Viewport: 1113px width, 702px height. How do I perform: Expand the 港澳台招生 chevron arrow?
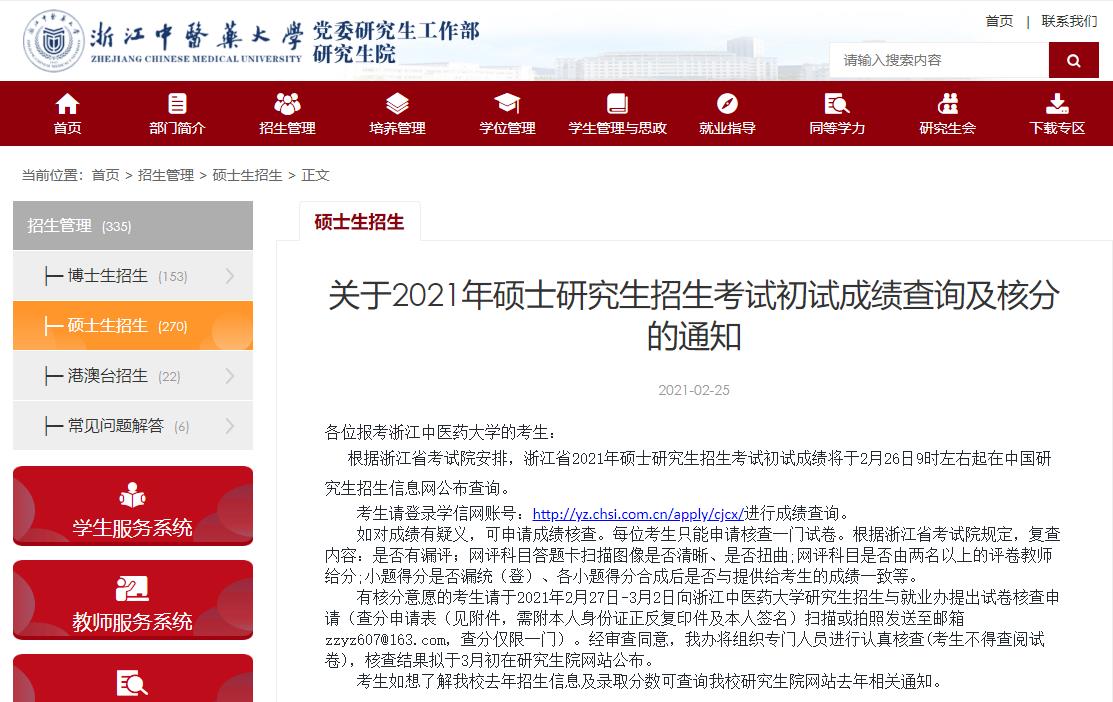[x=230, y=376]
